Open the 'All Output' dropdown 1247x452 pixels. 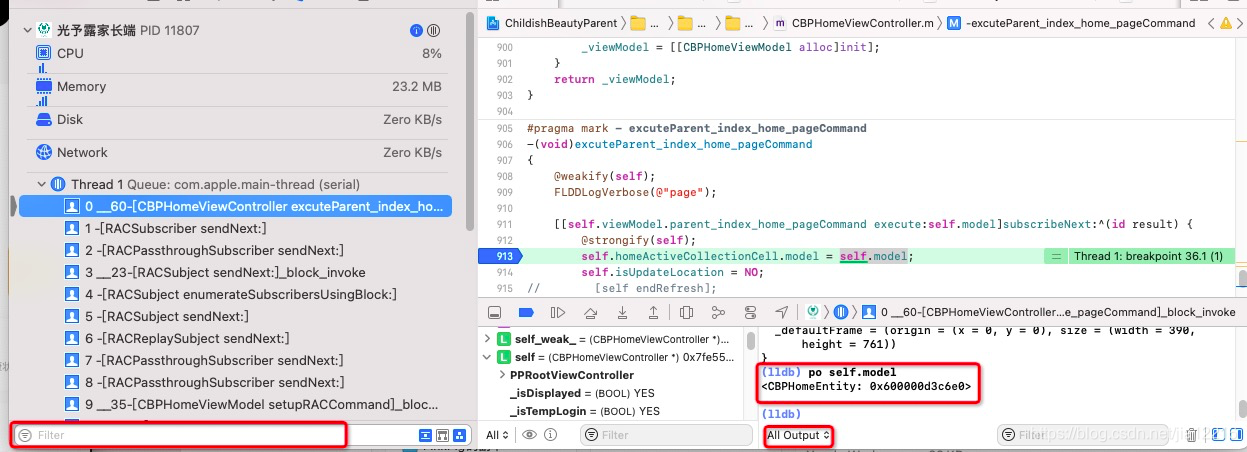point(798,435)
